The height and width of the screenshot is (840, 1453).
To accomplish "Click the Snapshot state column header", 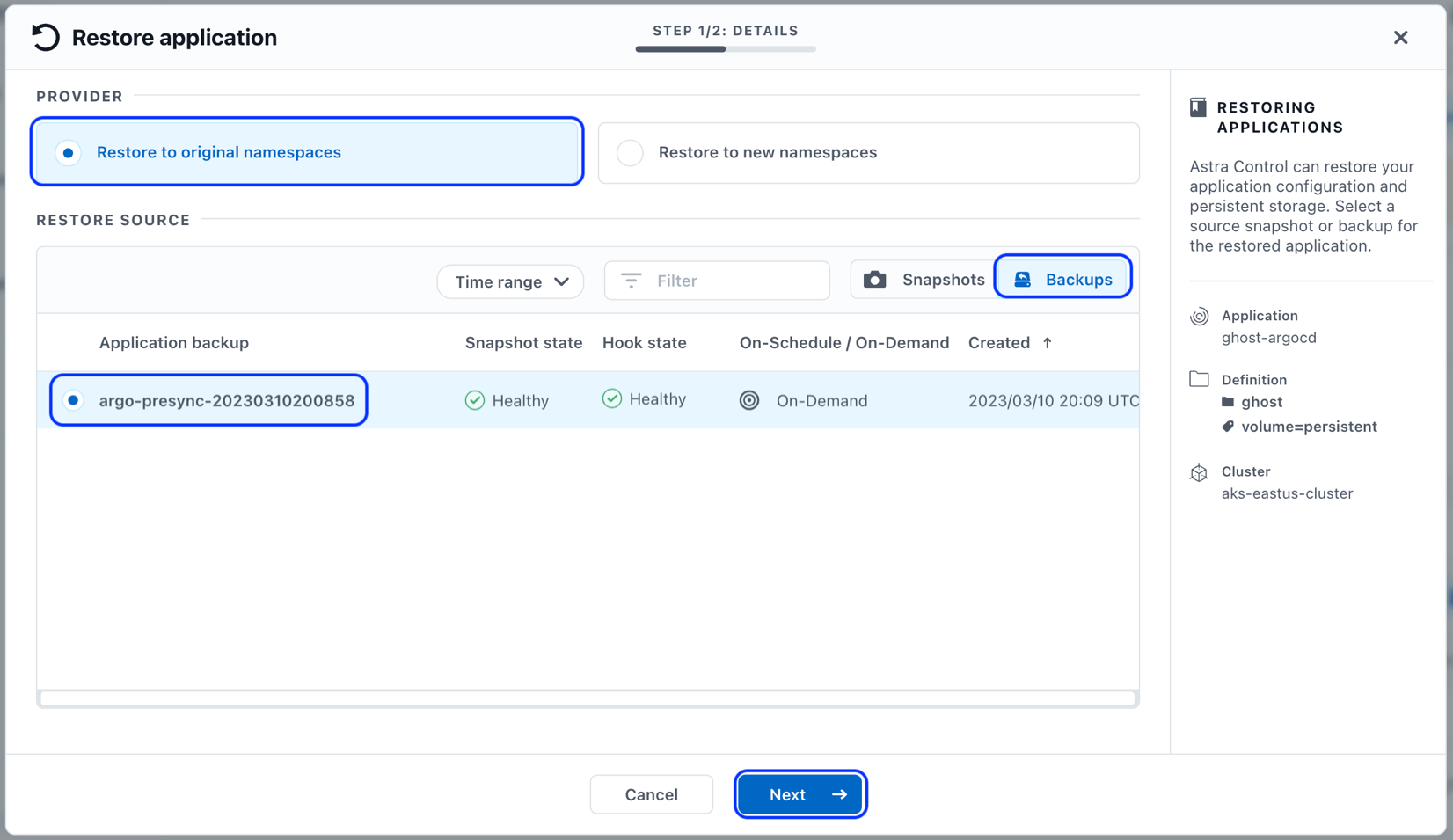I will 523,342.
